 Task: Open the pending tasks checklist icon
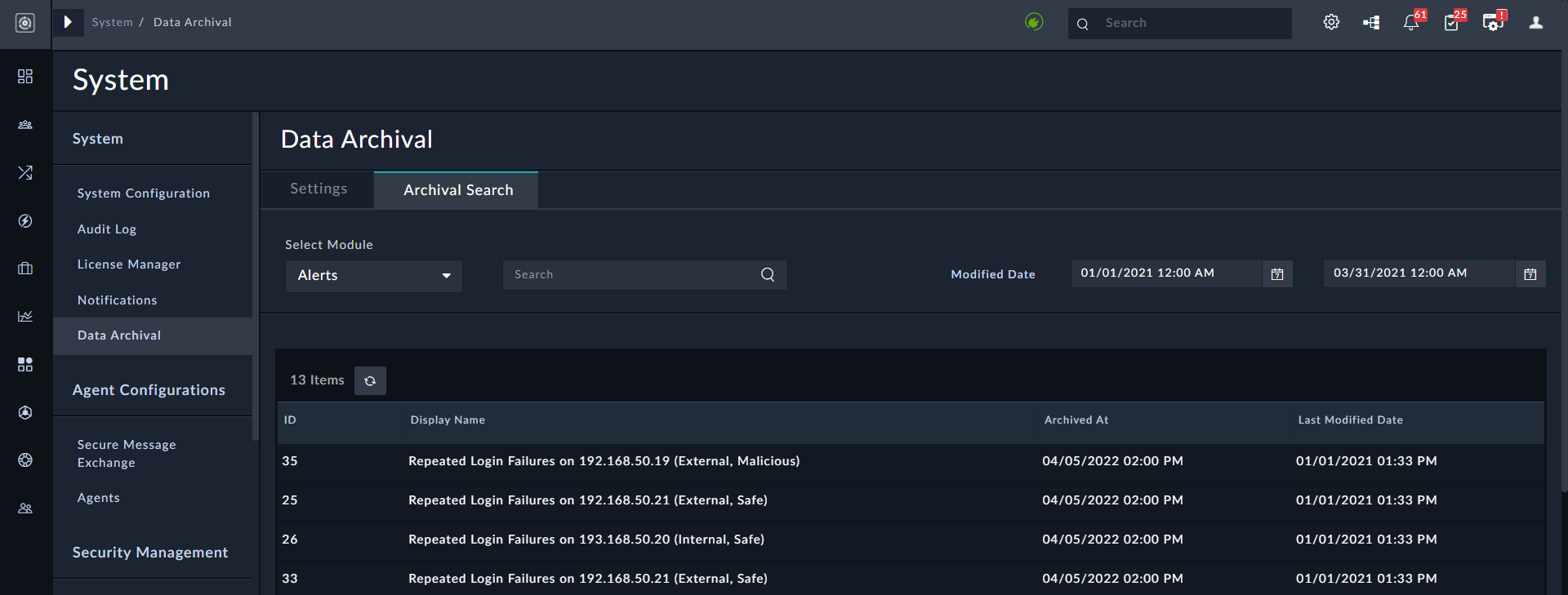tap(1451, 23)
